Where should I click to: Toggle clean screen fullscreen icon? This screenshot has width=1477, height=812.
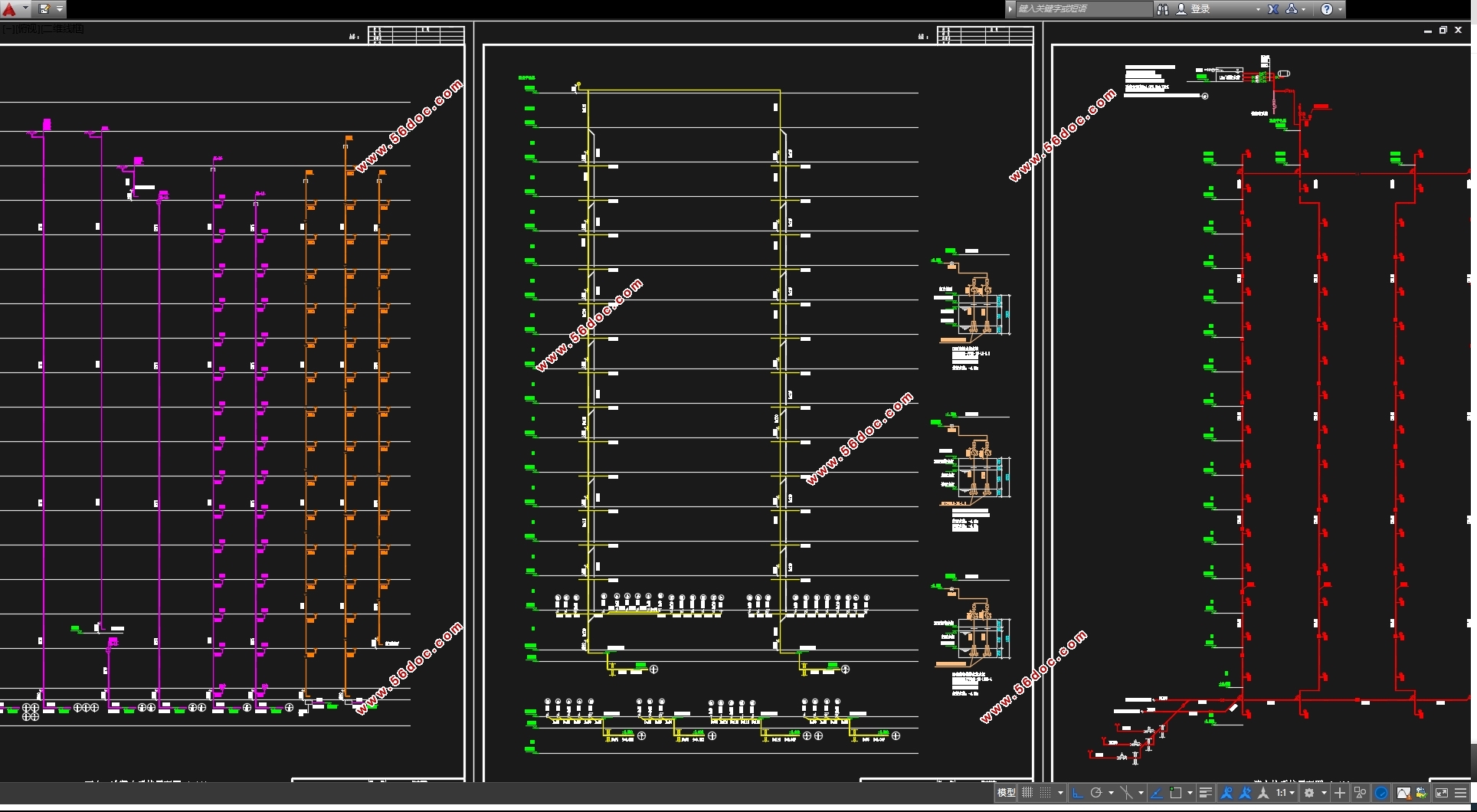(1442, 793)
